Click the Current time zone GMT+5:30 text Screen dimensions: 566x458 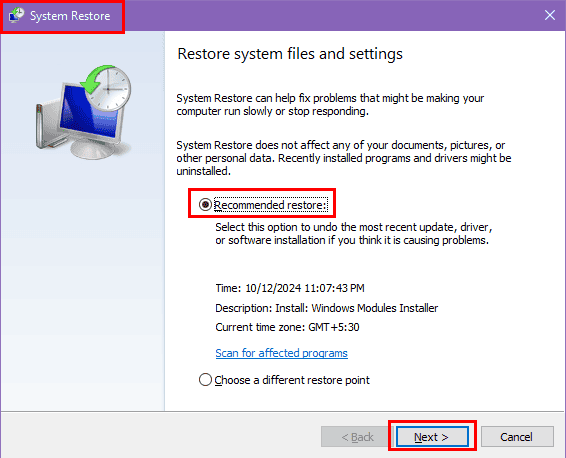pyautogui.click(x=287, y=327)
